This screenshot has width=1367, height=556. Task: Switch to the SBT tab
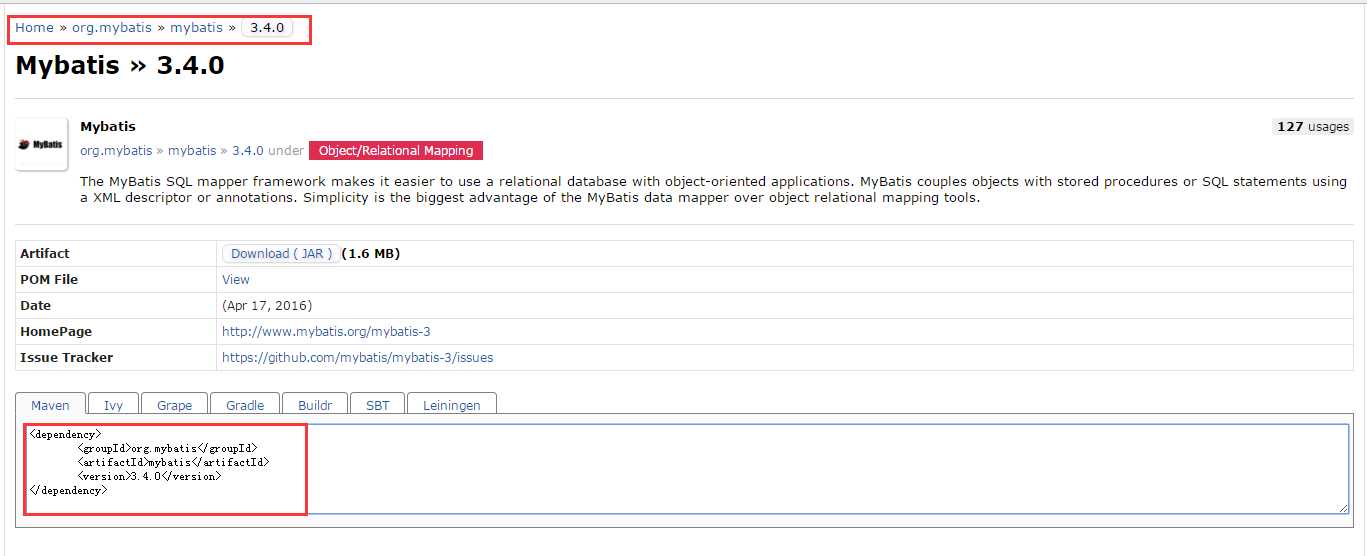[378, 405]
